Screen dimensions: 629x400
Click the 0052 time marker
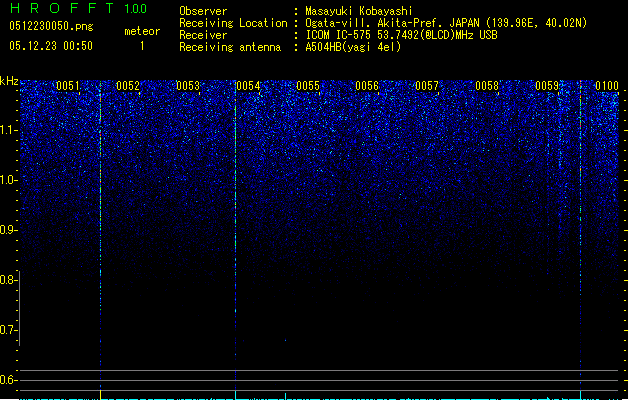pos(128,86)
